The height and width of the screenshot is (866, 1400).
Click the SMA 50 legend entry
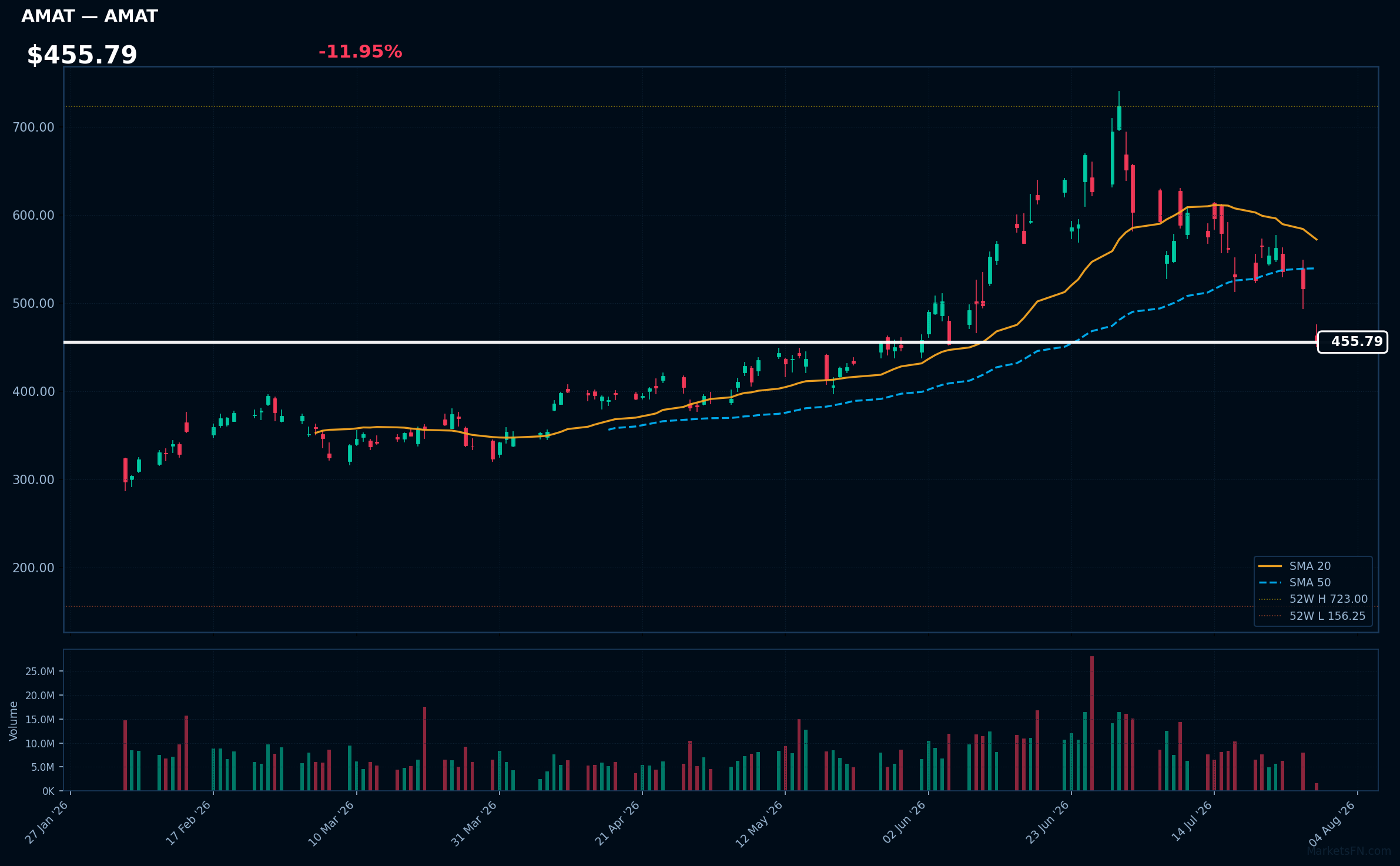click(1295, 582)
